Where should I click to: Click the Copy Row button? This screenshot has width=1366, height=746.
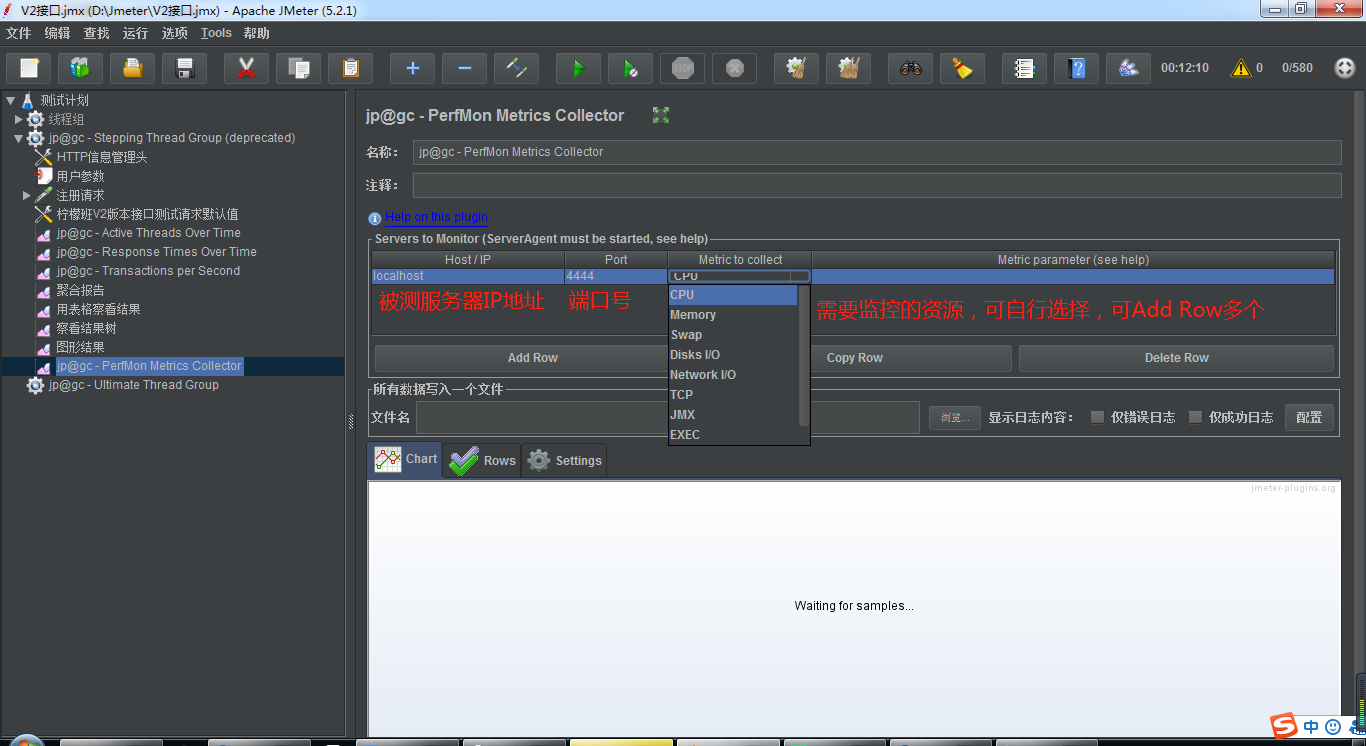tap(854, 358)
